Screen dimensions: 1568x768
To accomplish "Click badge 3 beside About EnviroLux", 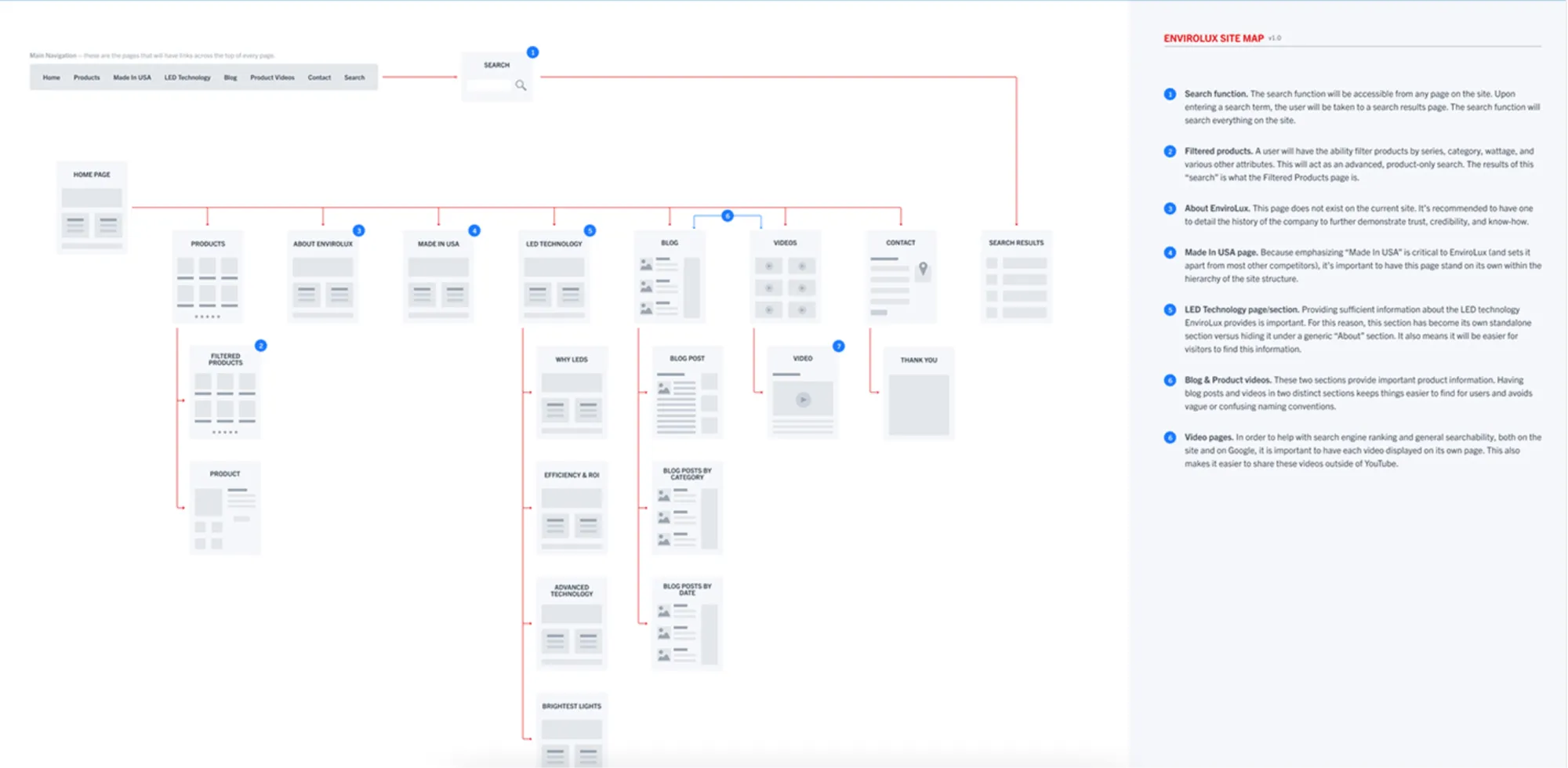I will click(x=358, y=230).
